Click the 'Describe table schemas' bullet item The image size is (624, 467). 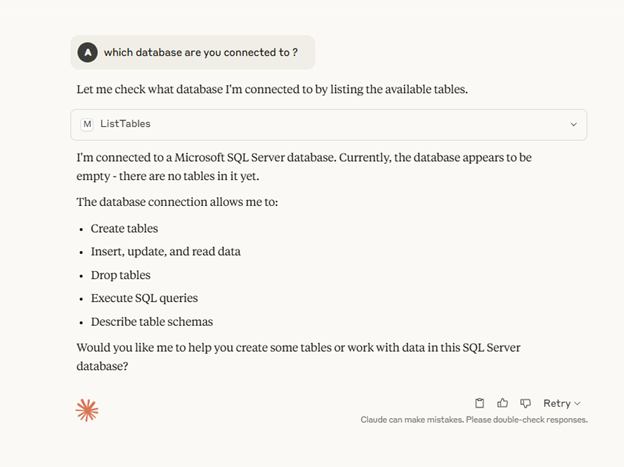pyautogui.click(x=152, y=322)
